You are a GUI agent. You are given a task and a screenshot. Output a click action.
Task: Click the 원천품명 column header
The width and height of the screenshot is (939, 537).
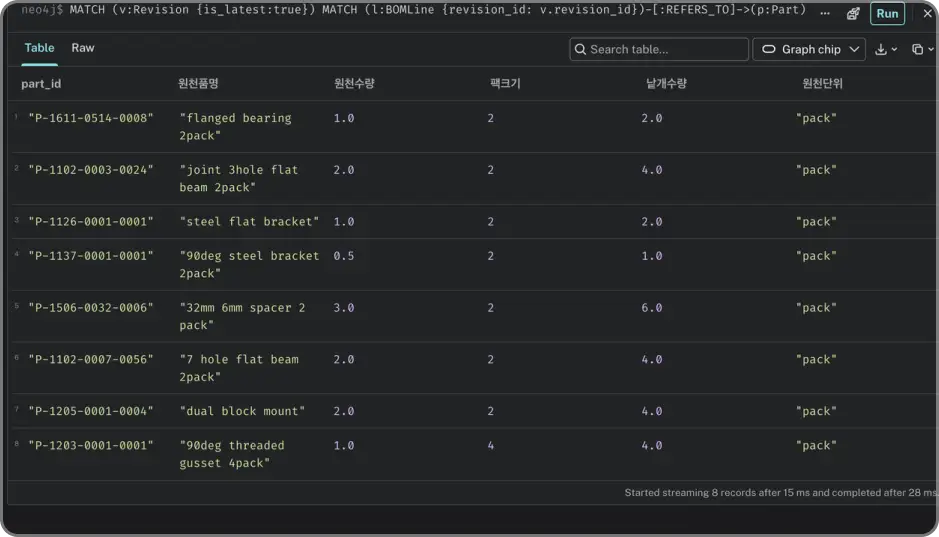click(198, 84)
